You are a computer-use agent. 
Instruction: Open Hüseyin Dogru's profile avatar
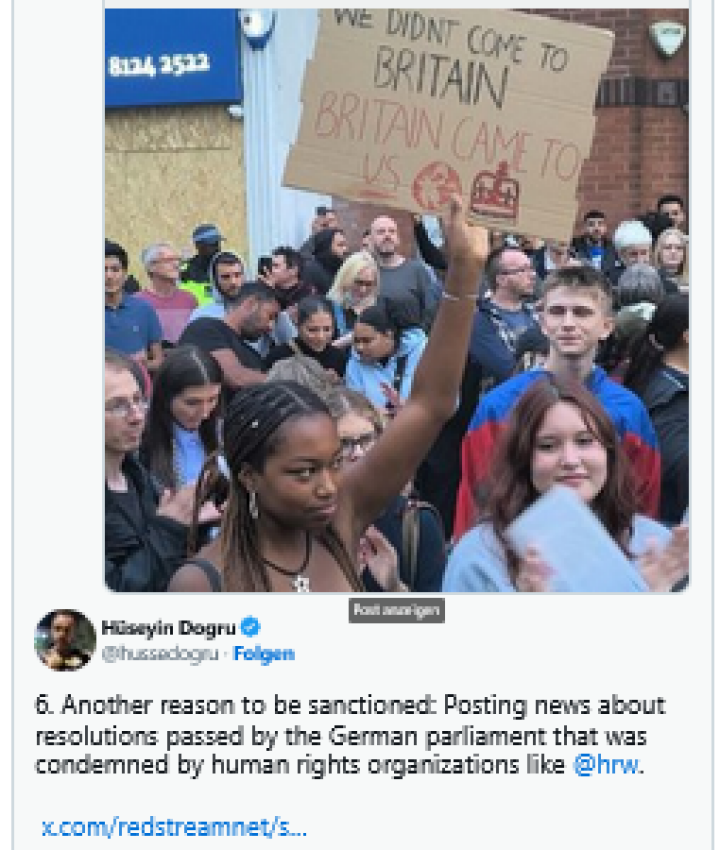pyautogui.click(x=65, y=640)
